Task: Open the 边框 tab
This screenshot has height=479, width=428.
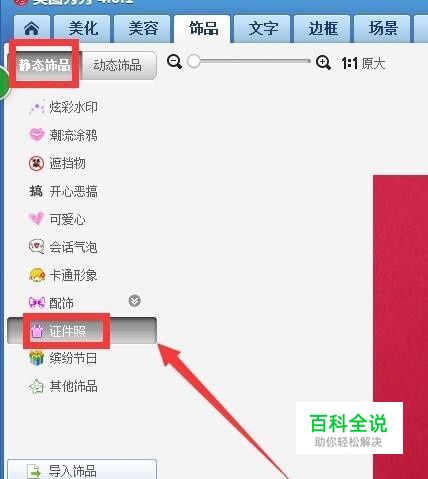Action: [x=323, y=28]
